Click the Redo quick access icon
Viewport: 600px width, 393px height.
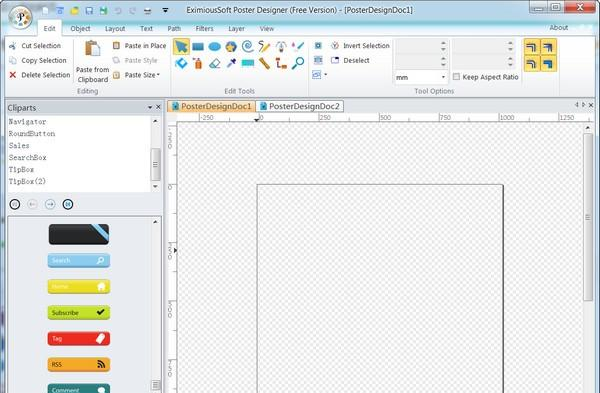132,11
